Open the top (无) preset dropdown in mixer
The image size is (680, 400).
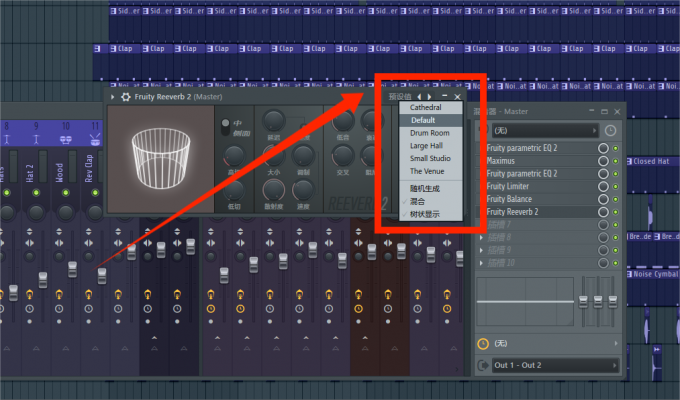click(545, 131)
